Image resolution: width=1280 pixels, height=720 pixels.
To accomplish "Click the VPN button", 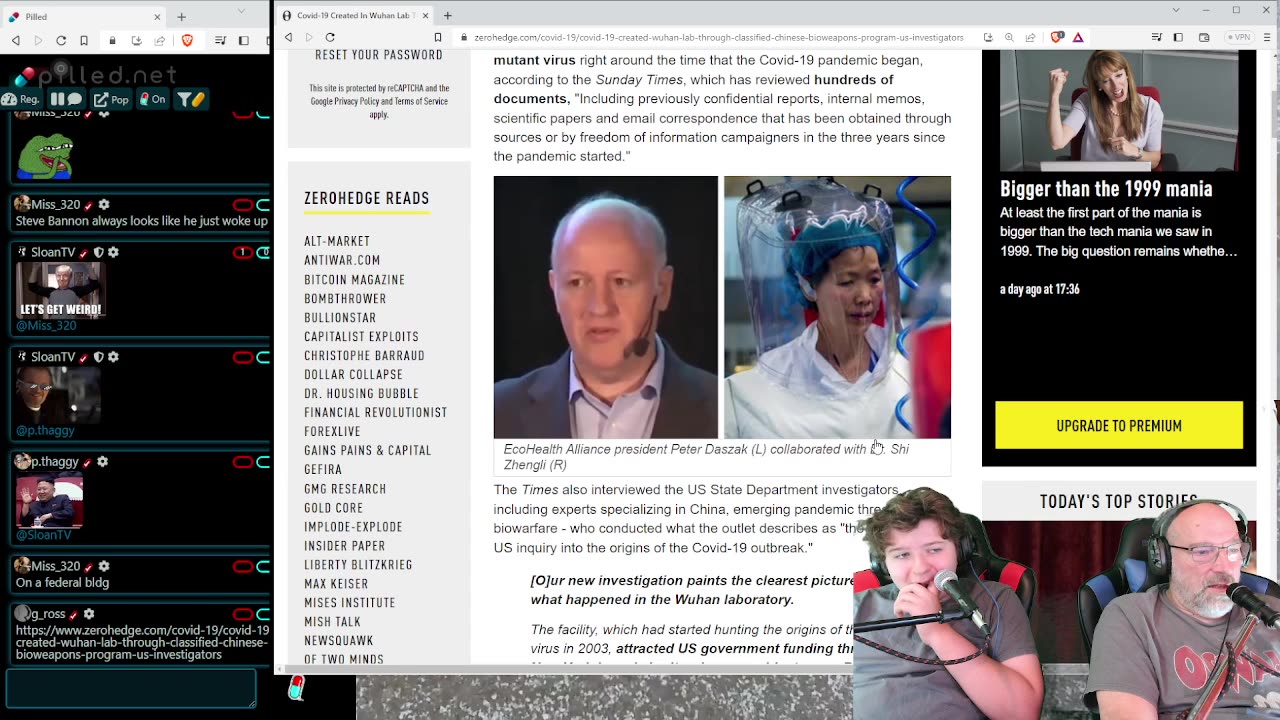I will coord(1241,38).
